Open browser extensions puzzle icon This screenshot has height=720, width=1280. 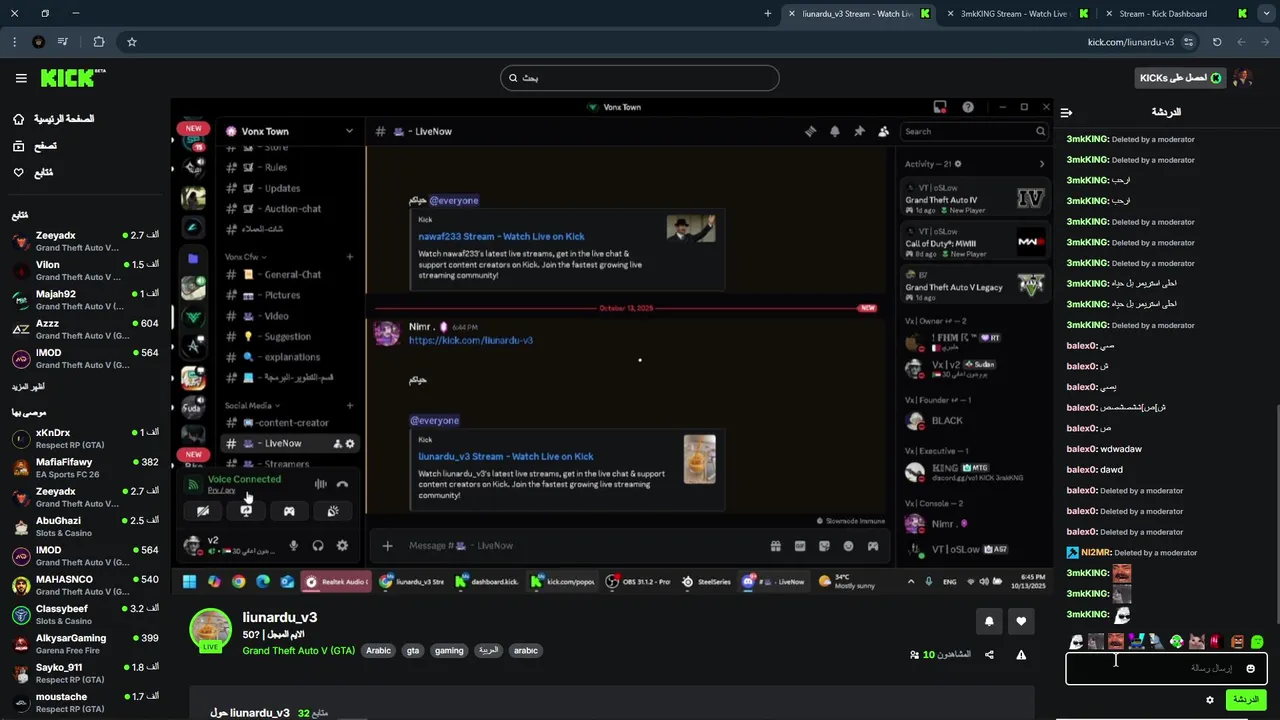point(98,42)
